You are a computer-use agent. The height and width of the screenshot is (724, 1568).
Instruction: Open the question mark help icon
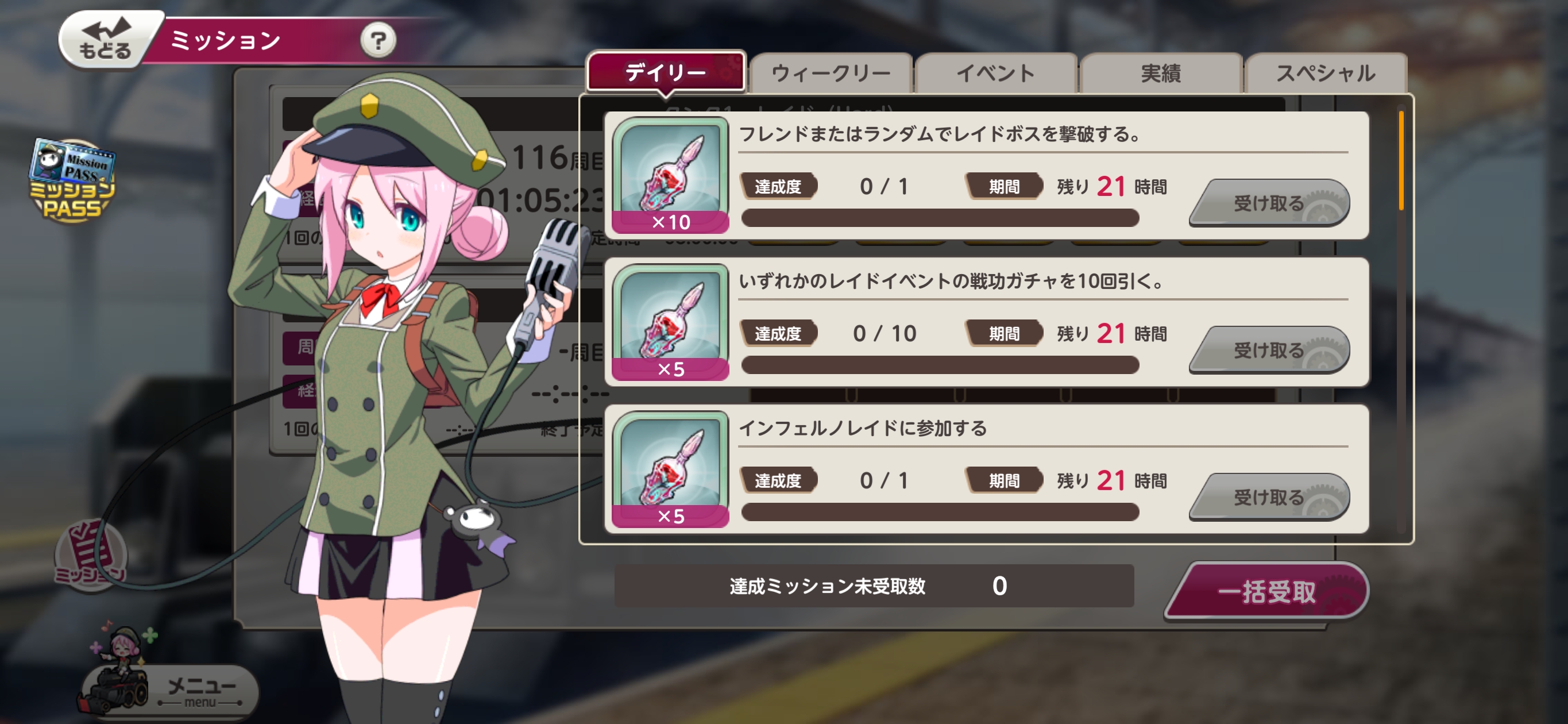[x=378, y=41]
